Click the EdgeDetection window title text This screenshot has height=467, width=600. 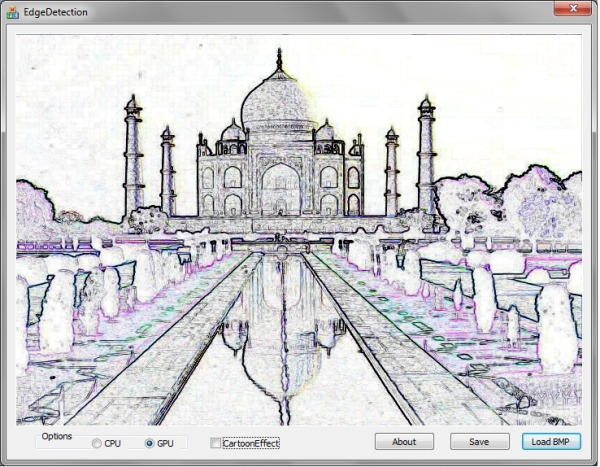55,12
